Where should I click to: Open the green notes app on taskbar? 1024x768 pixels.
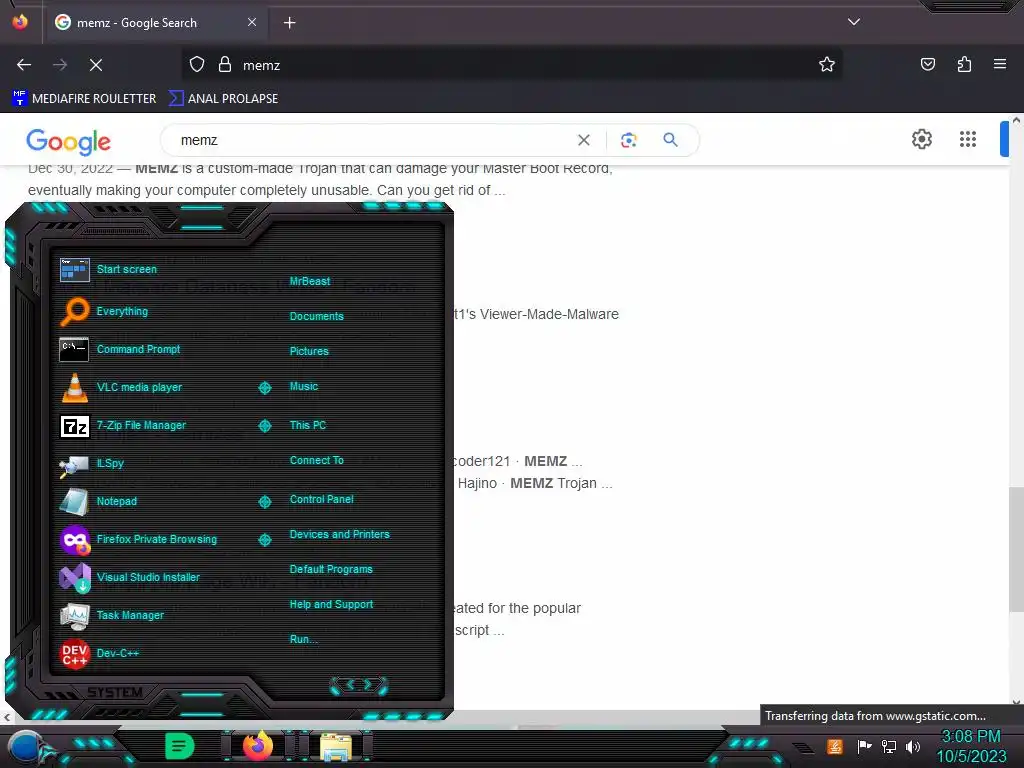180,746
